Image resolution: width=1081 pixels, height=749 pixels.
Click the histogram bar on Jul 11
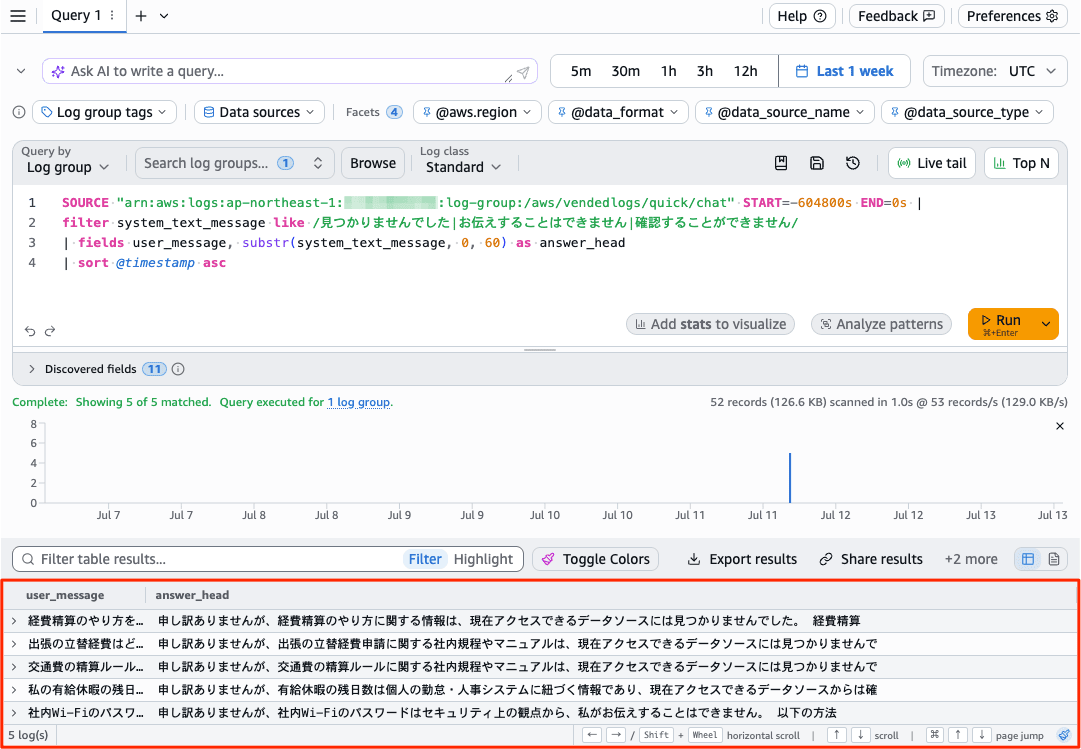(789, 478)
